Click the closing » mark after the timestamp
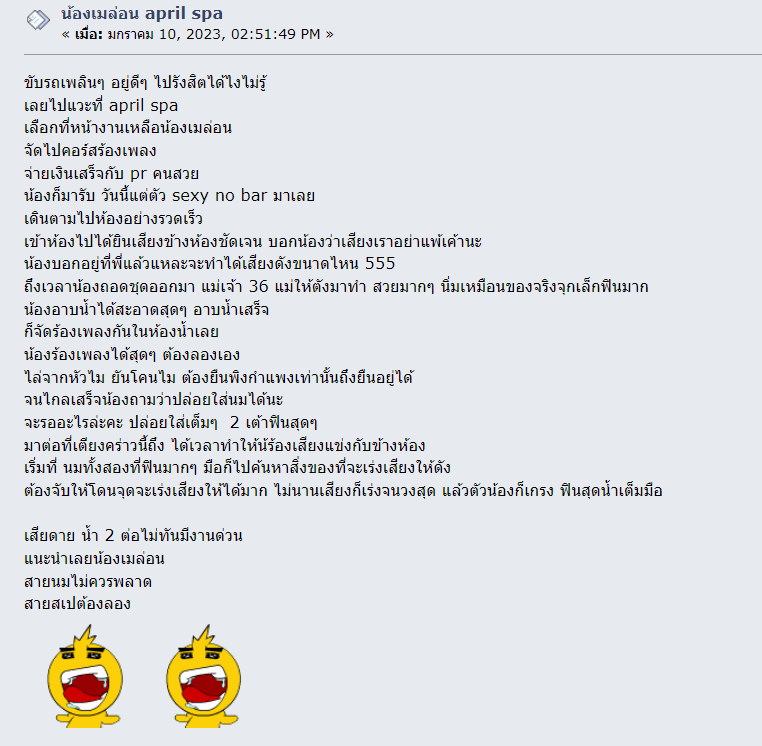762x746 pixels. tap(329, 35)
